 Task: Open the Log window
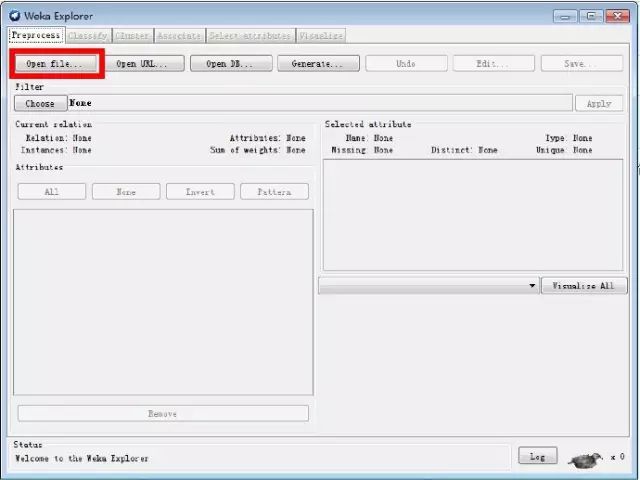538,456
